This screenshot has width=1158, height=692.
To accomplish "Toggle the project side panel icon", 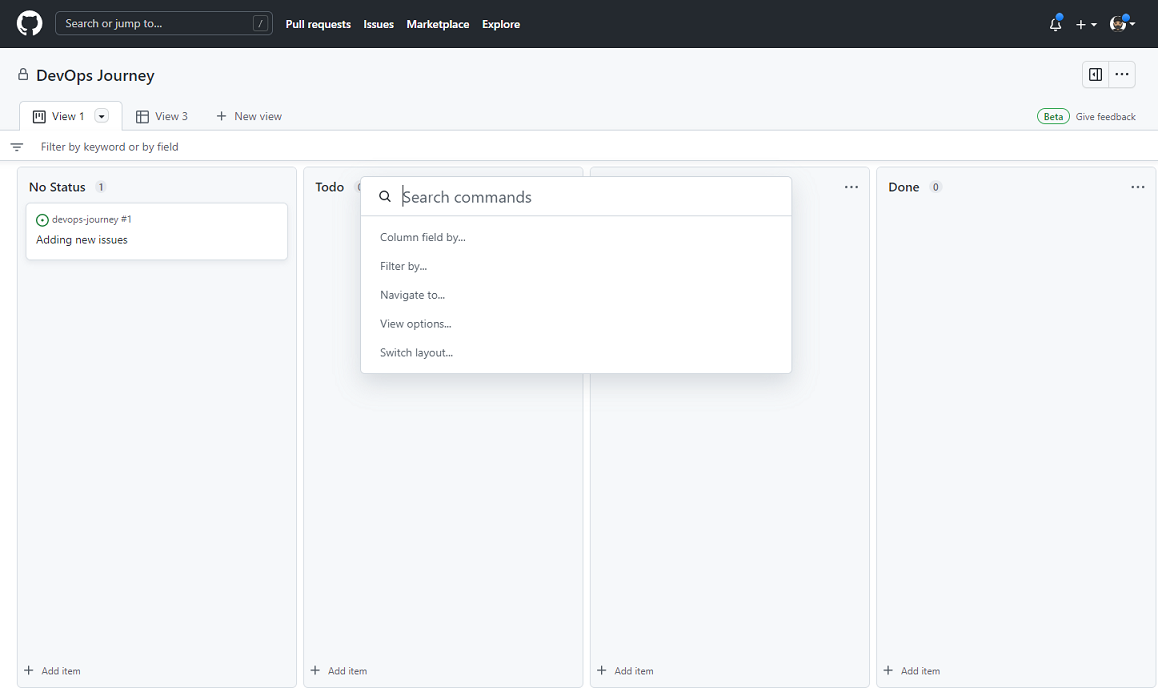I will pyautogui.click(x=1095, y=75).
